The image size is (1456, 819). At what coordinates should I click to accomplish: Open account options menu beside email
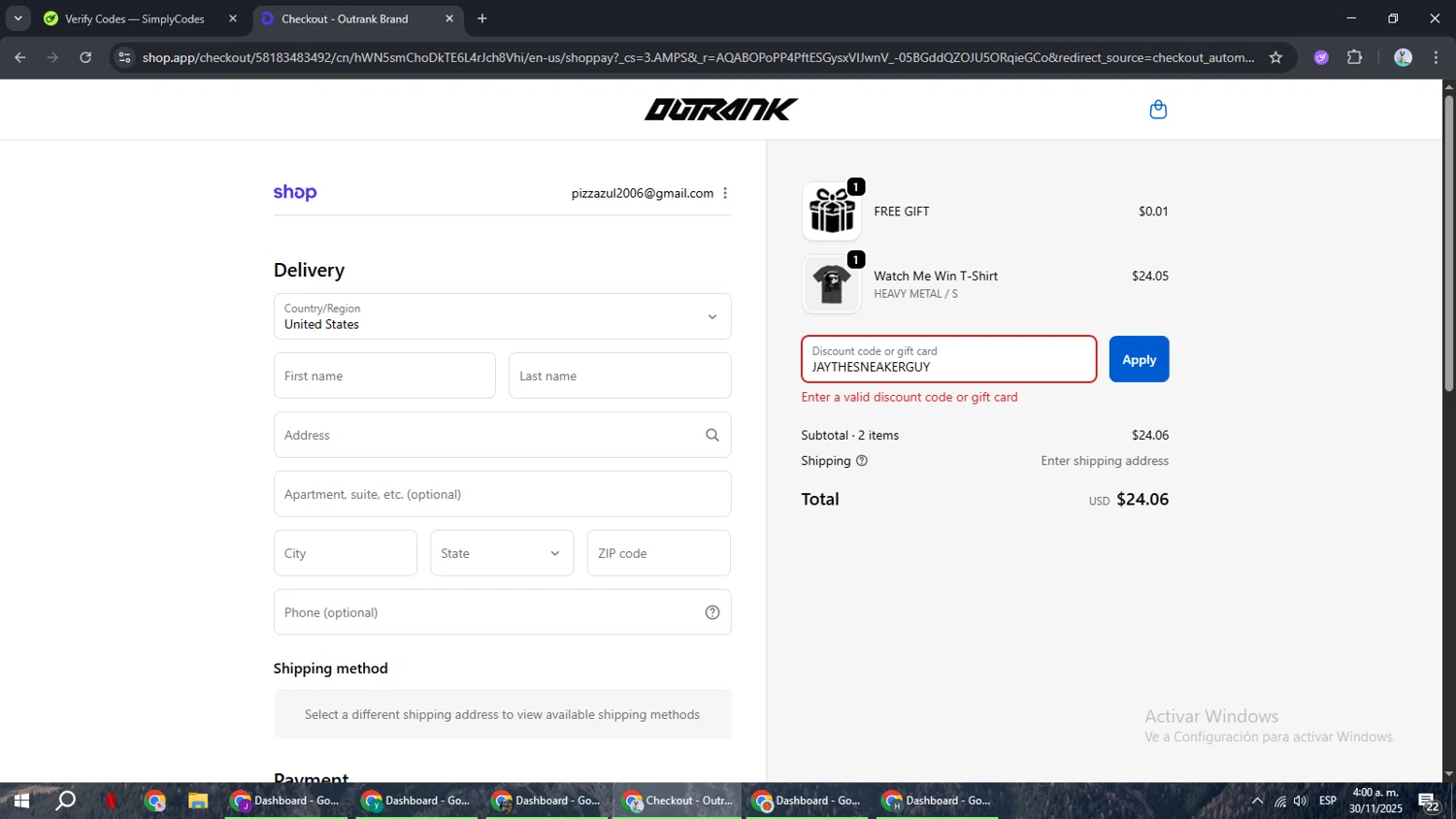pyautogui.click(x=725, y=193)
